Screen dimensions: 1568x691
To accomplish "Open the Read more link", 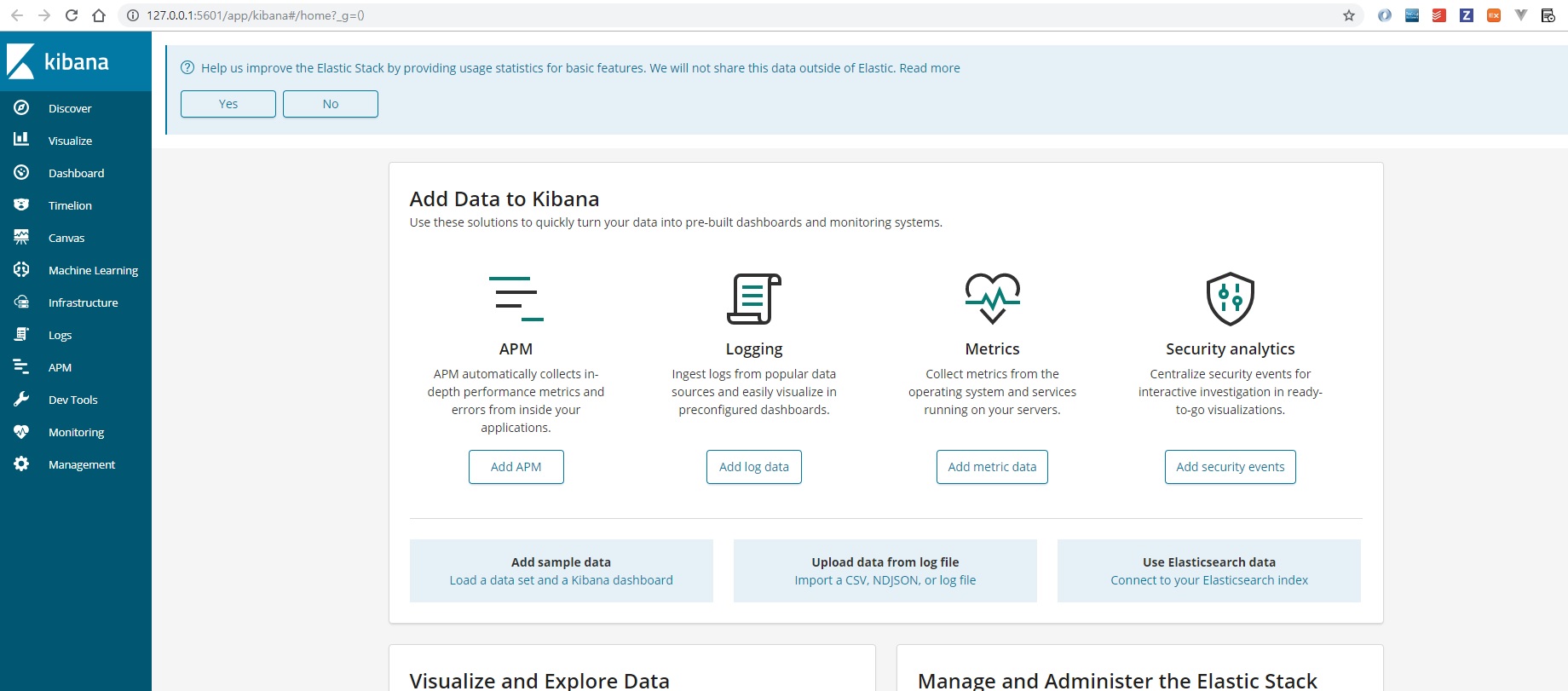I will click(930, 68).
